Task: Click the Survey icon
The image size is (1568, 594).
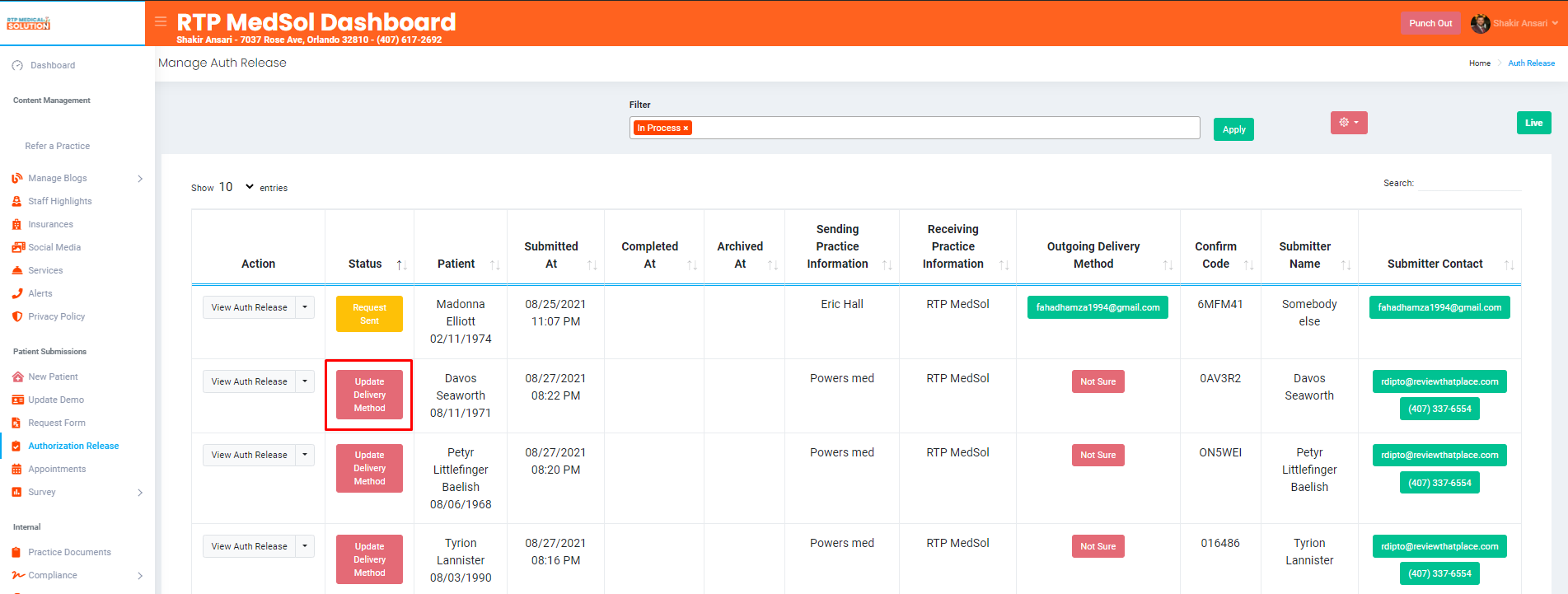Action: point(17,492)
